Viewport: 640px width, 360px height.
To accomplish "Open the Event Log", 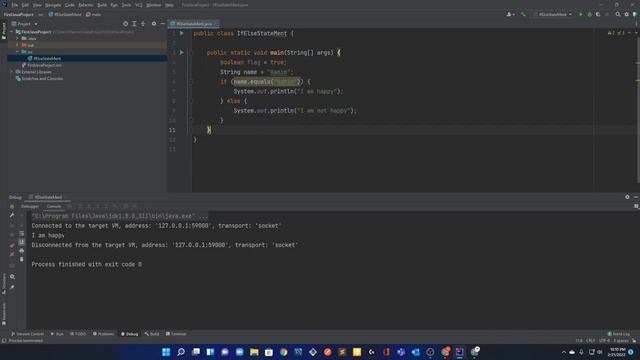I will (619, 334).
